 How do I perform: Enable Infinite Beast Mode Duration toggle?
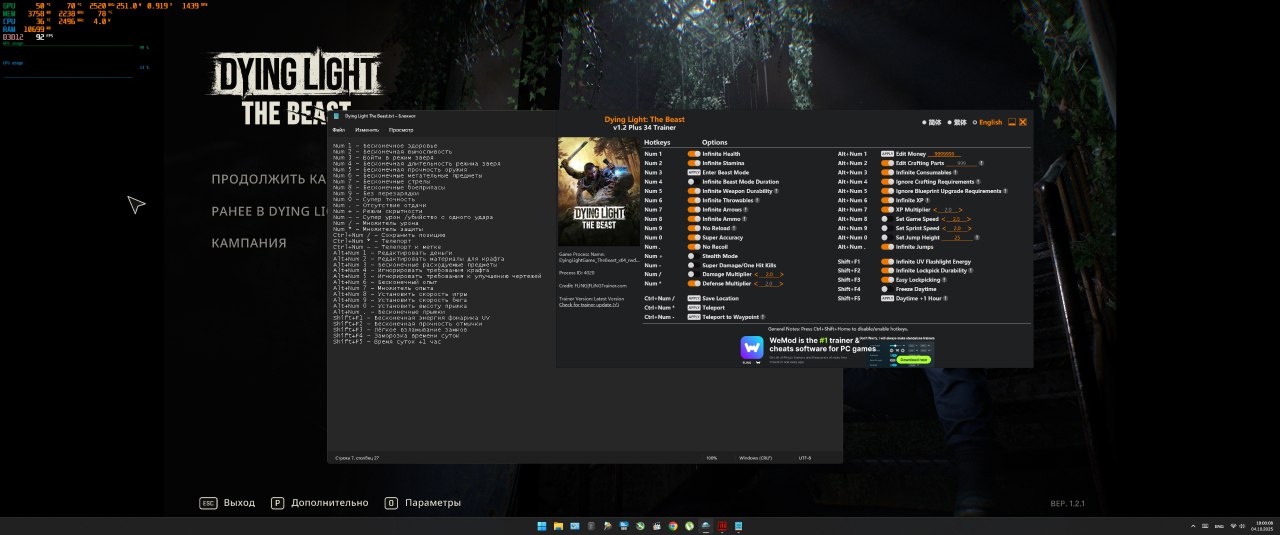click(694, 182)
